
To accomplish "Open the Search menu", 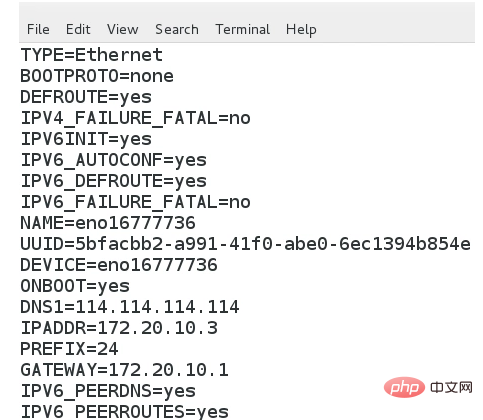I will (x=177, y=29).
